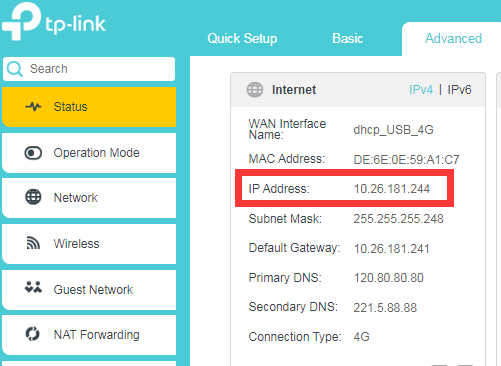Viewport: 501px width, 366px height.
Task: Switch to IPv6 internet details
Action: click(459, 90)
